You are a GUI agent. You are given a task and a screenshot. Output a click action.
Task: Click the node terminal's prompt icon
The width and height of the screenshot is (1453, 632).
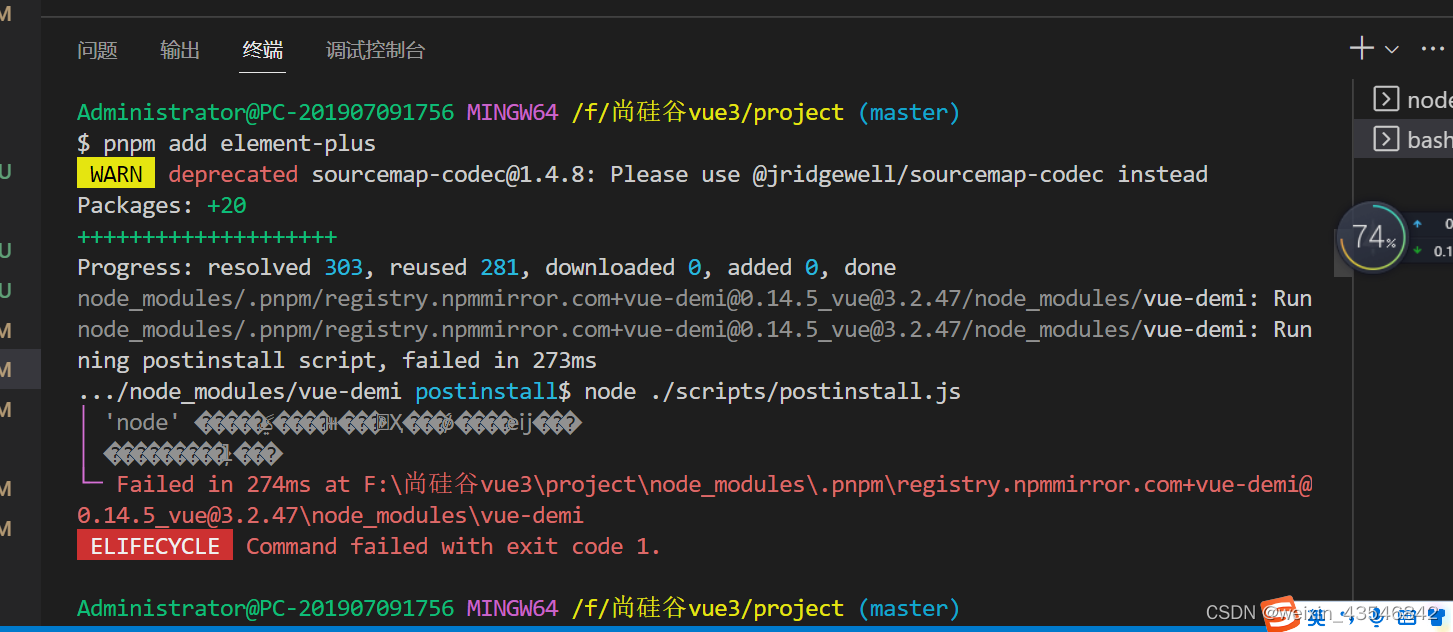click(x=1385, y=99)
